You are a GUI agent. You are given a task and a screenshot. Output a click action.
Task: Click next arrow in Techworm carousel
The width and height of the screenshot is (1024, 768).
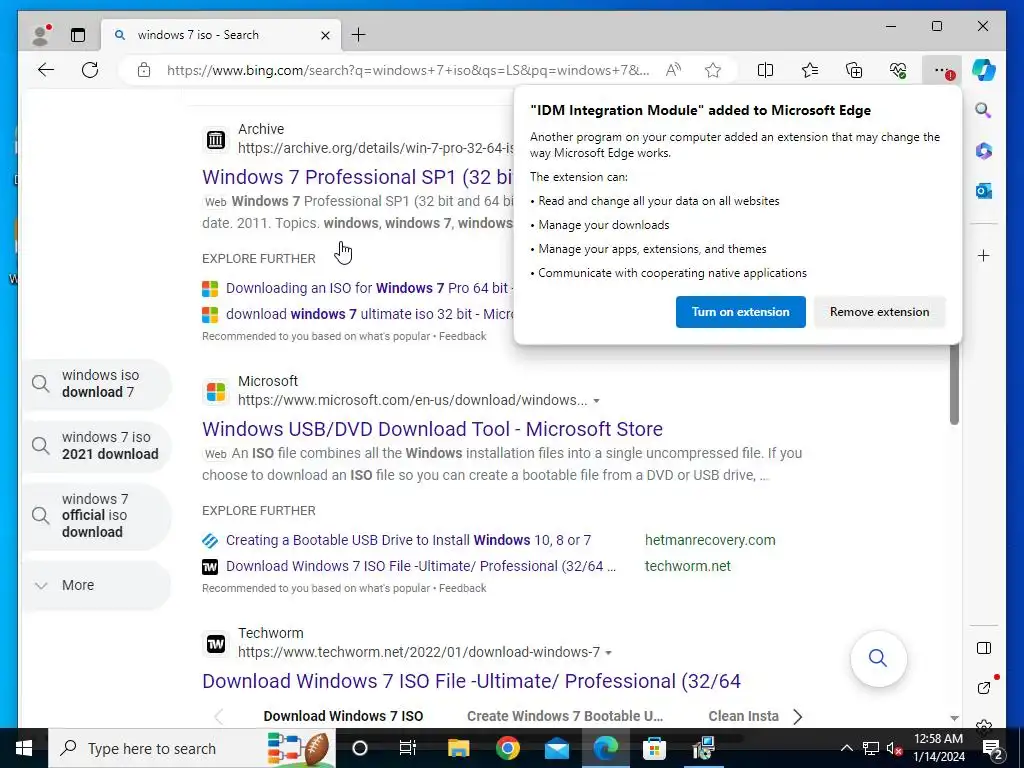pos(797,716)
